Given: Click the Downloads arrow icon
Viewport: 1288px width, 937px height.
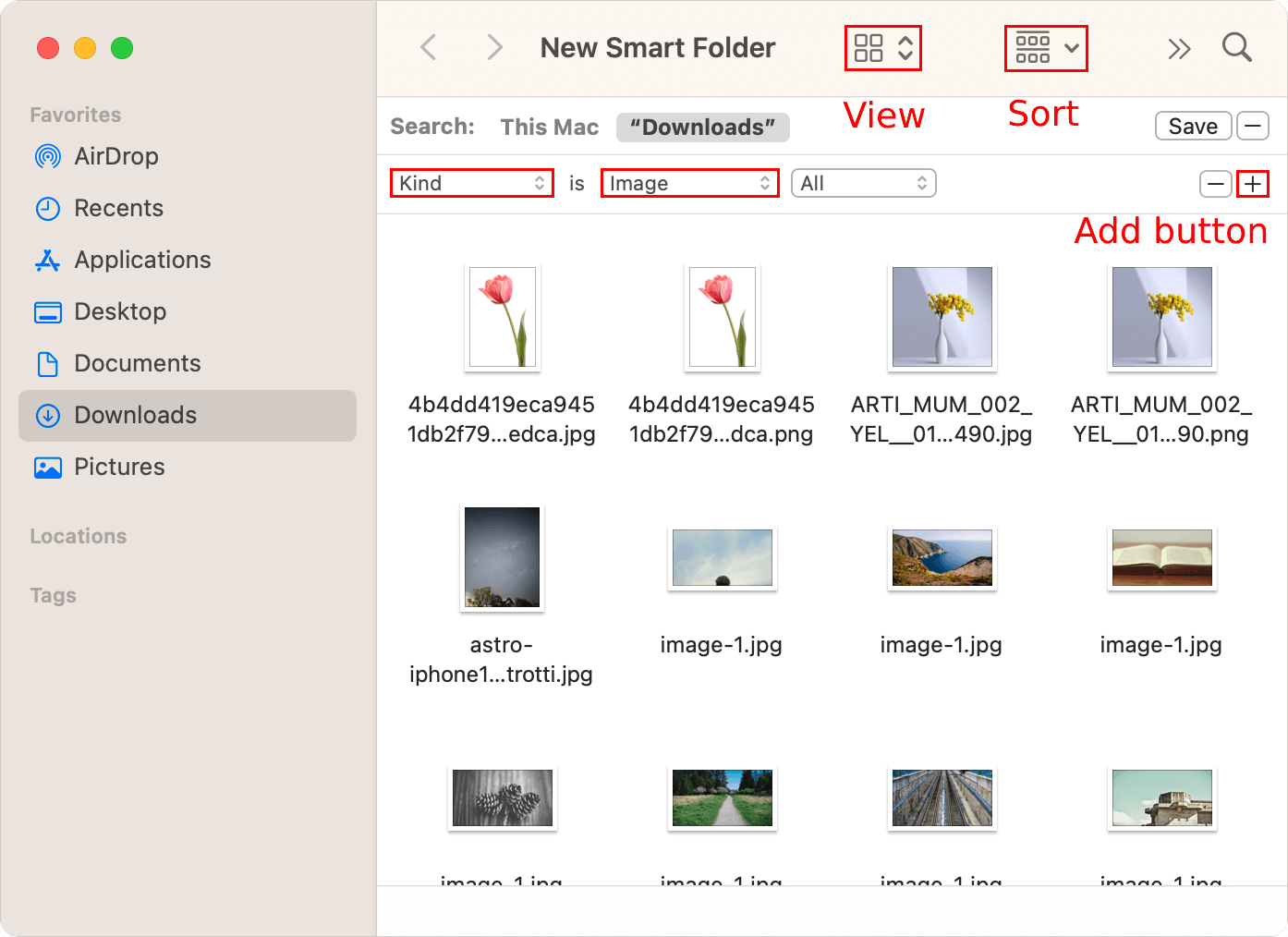Looking at the screenshot, I should pyautogui.click(x=48, y=416).
